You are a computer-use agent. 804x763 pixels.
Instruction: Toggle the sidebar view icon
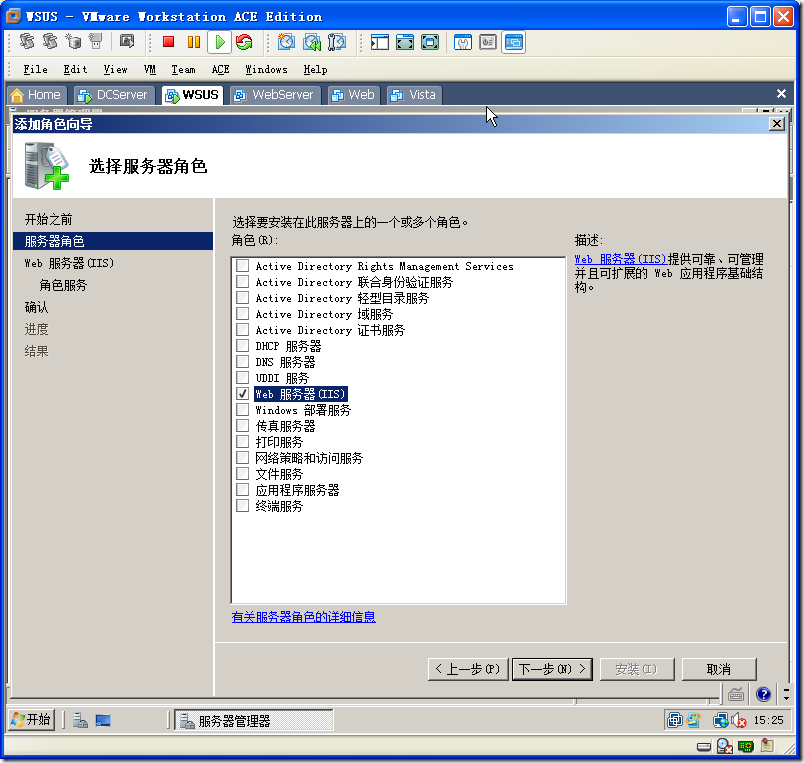(x=379, y=42)
